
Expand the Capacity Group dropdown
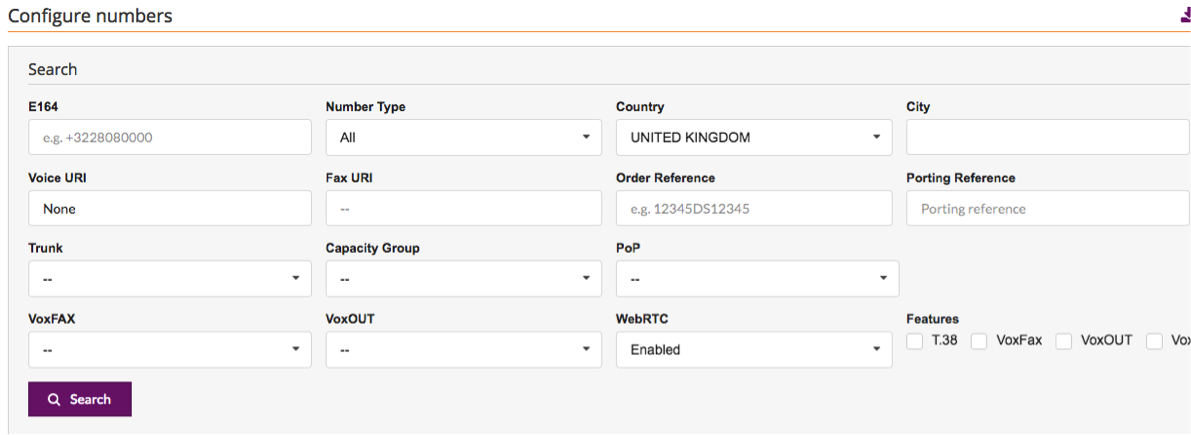(463, 279)
